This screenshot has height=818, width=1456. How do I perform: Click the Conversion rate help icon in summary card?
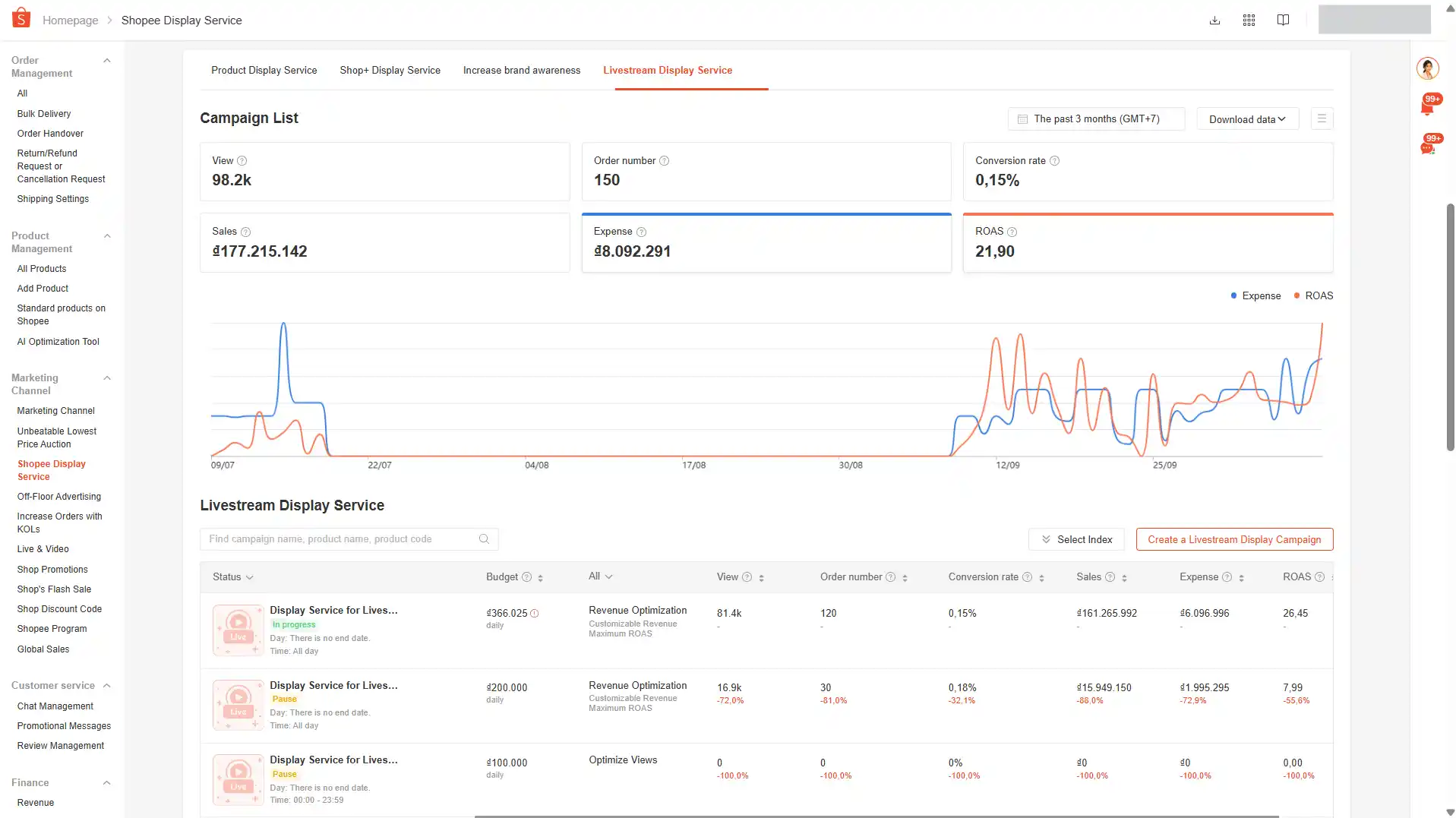click(1054, 161)
